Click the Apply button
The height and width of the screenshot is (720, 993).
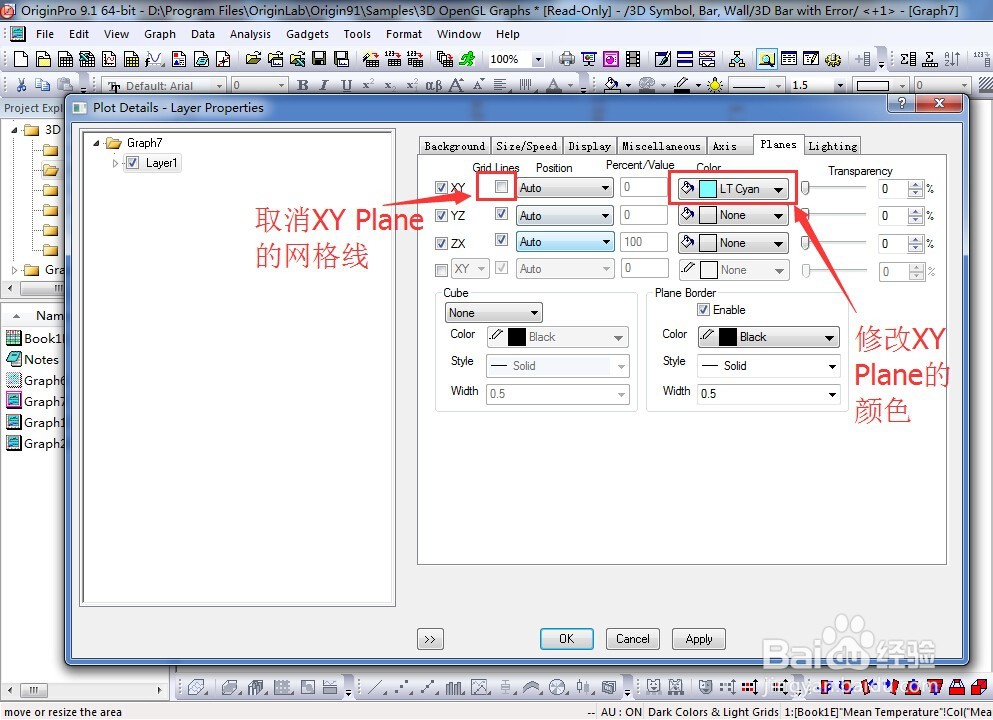699,639
